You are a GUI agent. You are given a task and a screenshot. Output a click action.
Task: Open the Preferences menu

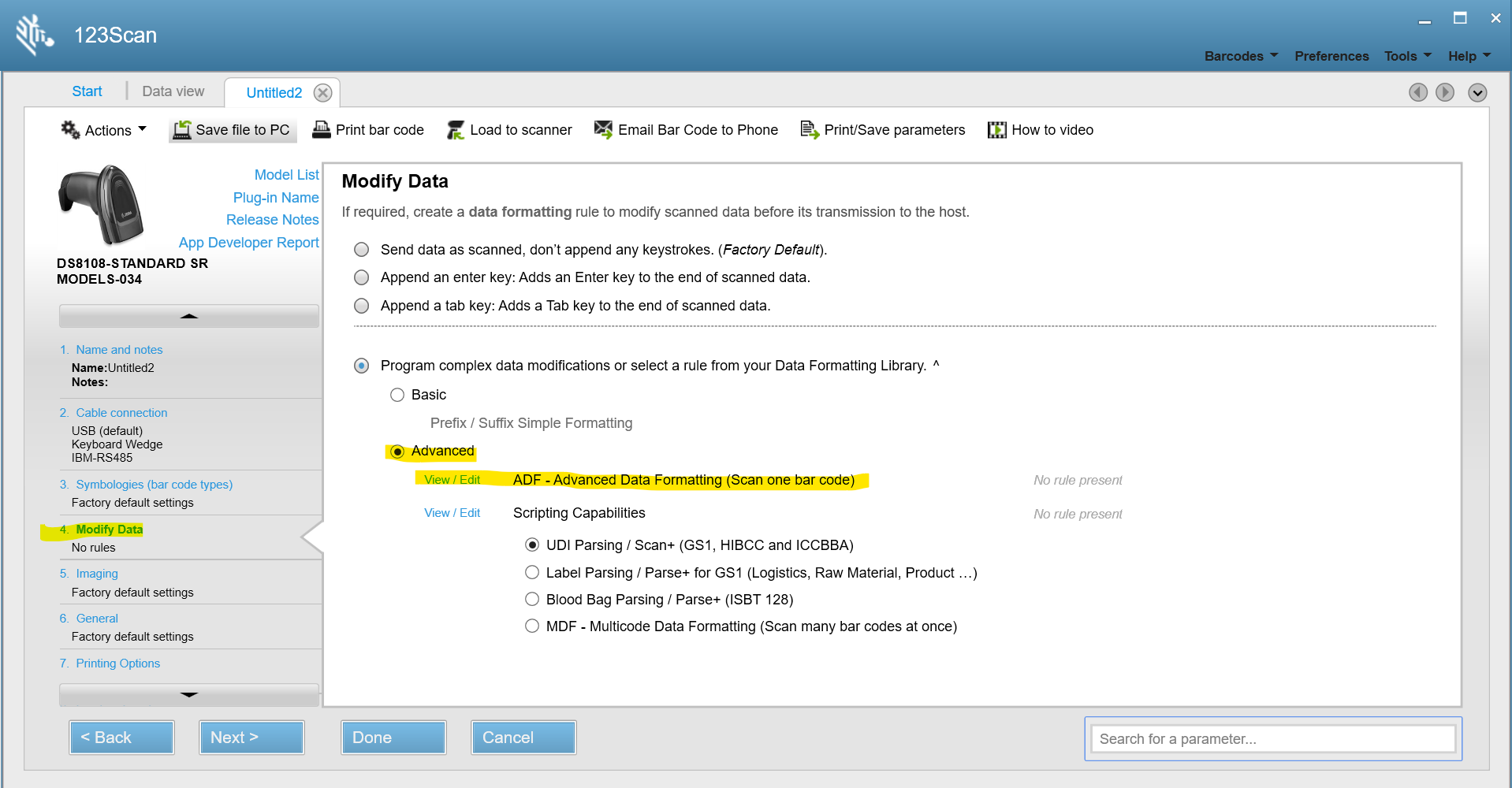coord(1331,56)
